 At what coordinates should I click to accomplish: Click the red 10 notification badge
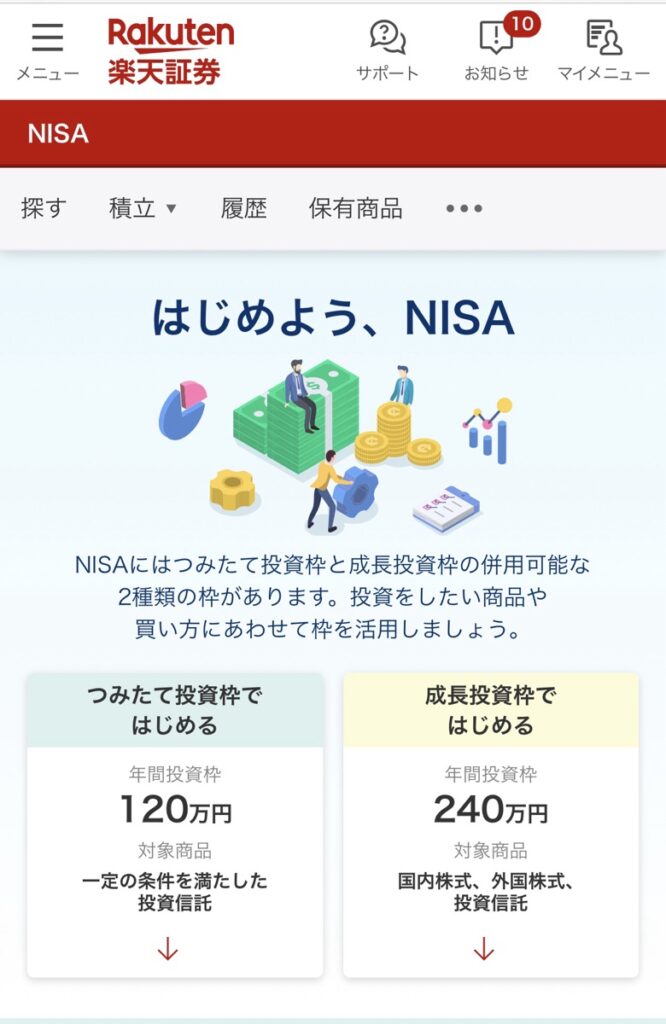point(521,22)
